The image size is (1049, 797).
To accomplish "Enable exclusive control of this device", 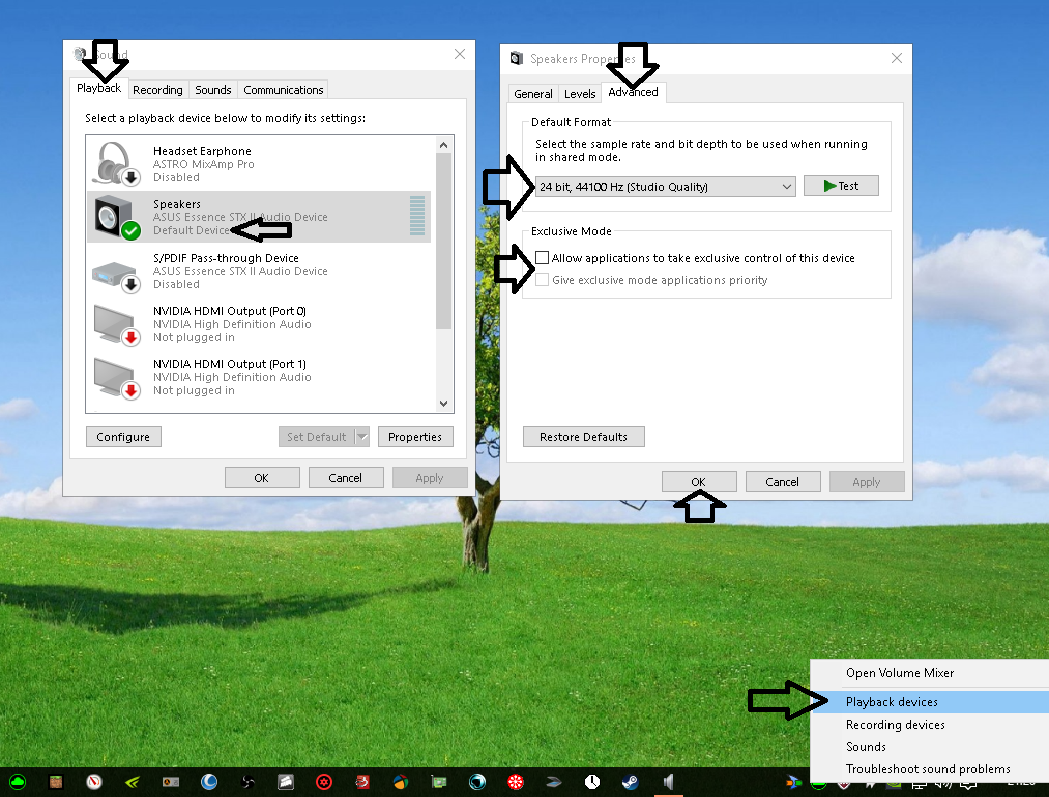I will click(542, 258).
